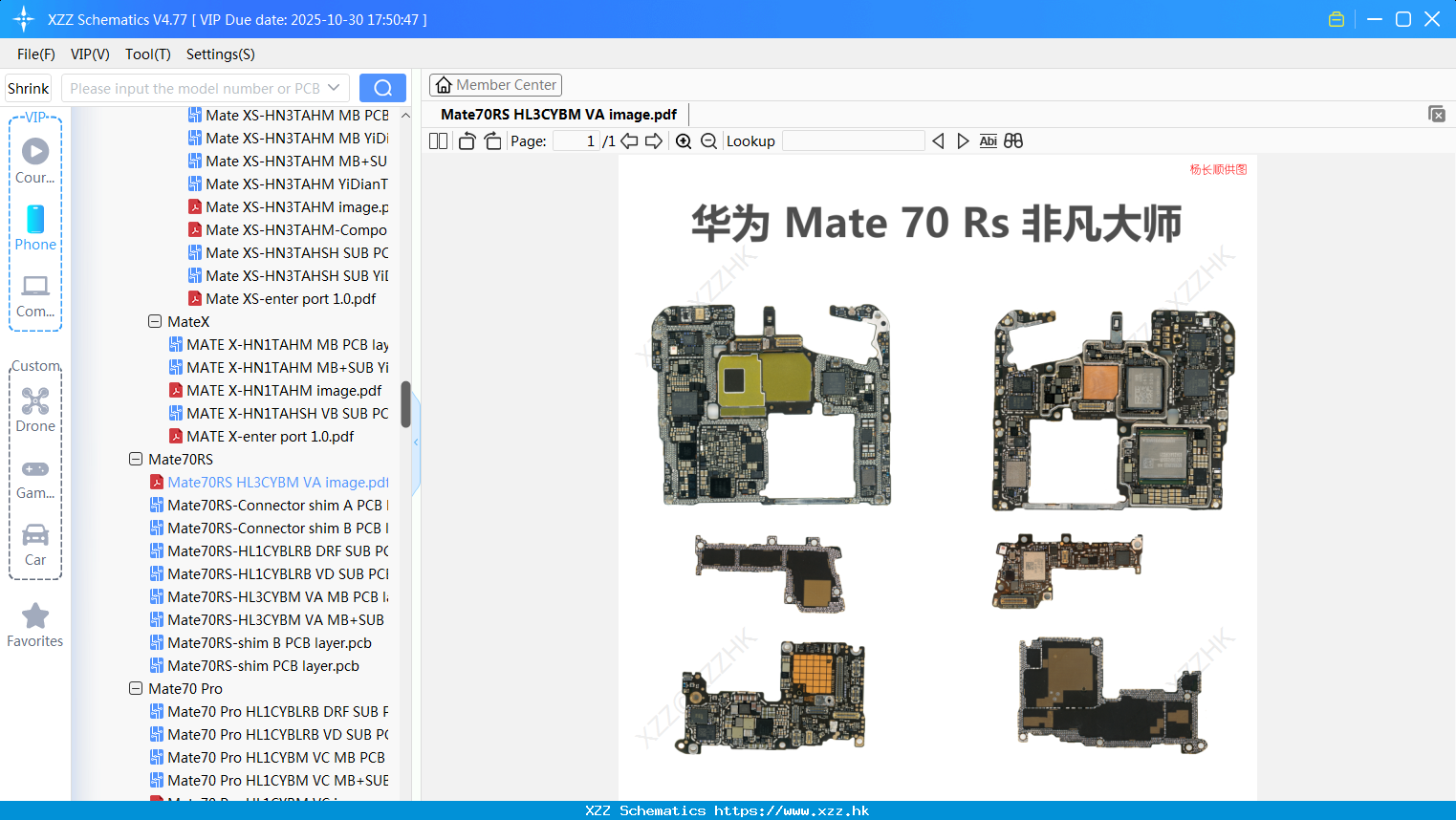Open the File(F) menu

pos(36,54)
